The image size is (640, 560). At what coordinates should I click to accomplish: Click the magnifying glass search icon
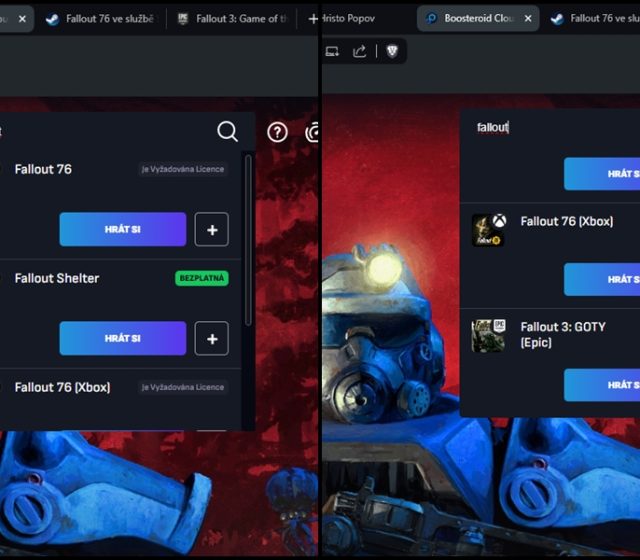(x=227, y=132)
